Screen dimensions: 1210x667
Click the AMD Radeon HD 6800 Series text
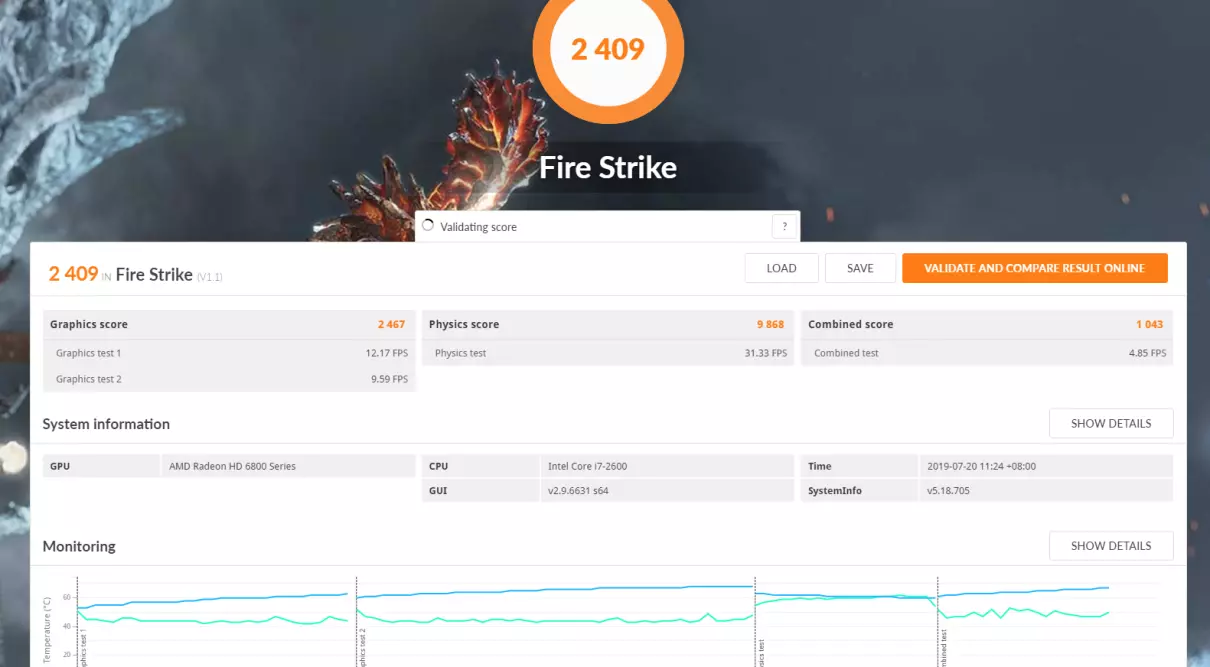(x=232, y=466)
